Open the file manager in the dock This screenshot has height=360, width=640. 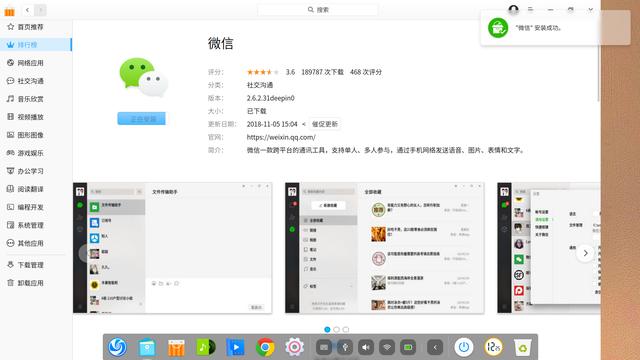(147, 347)
